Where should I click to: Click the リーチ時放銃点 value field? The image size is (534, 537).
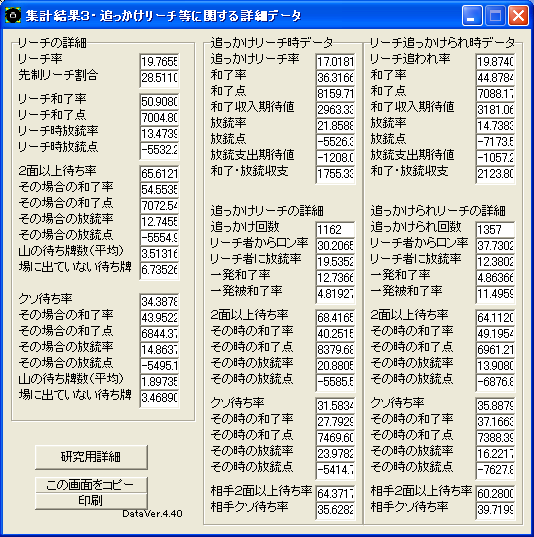click(159, 150)
